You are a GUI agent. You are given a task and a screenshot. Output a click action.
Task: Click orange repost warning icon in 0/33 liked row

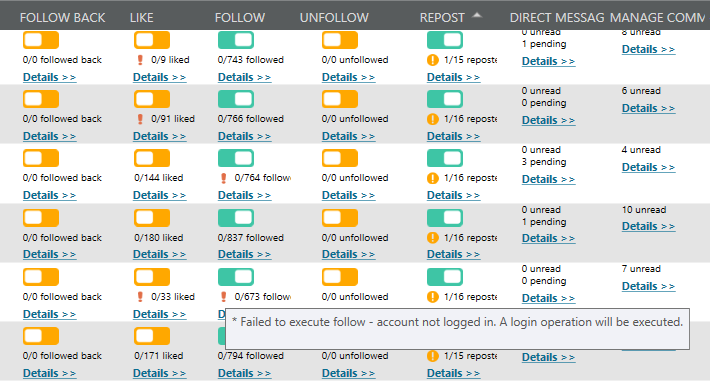pos(433,297)
